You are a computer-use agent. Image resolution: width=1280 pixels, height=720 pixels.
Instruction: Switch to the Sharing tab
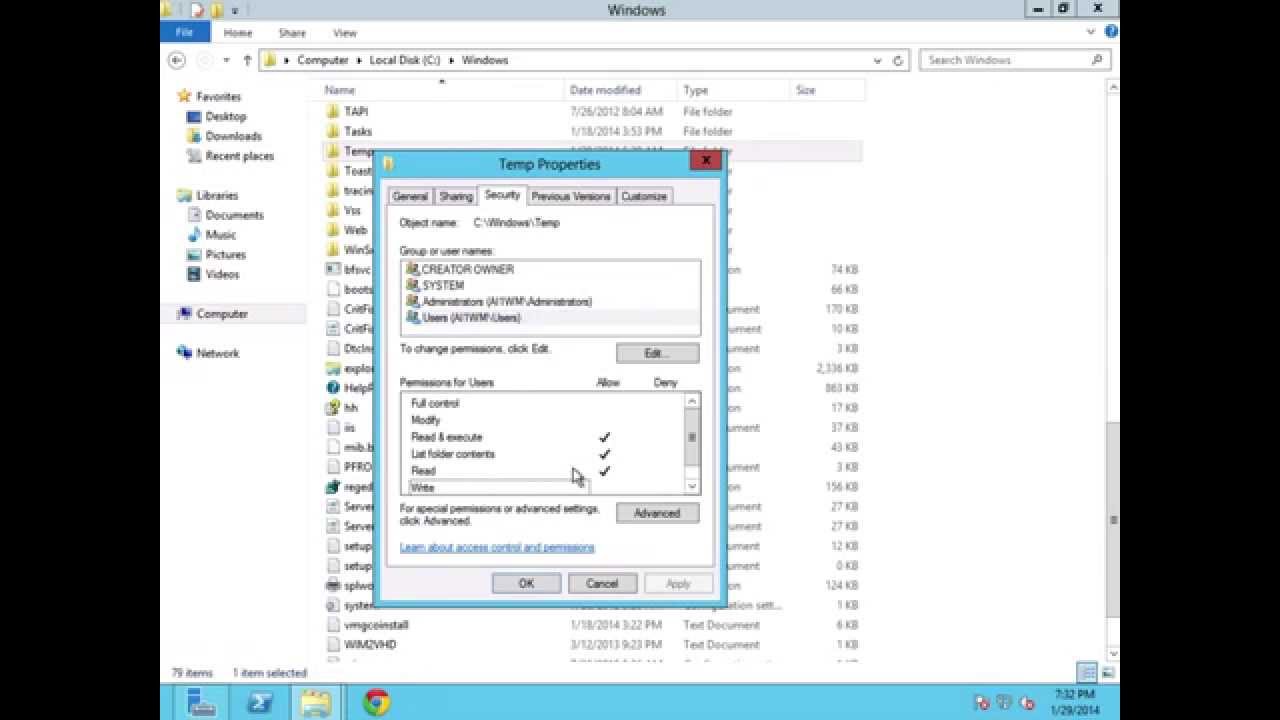(x=456, y=196)
